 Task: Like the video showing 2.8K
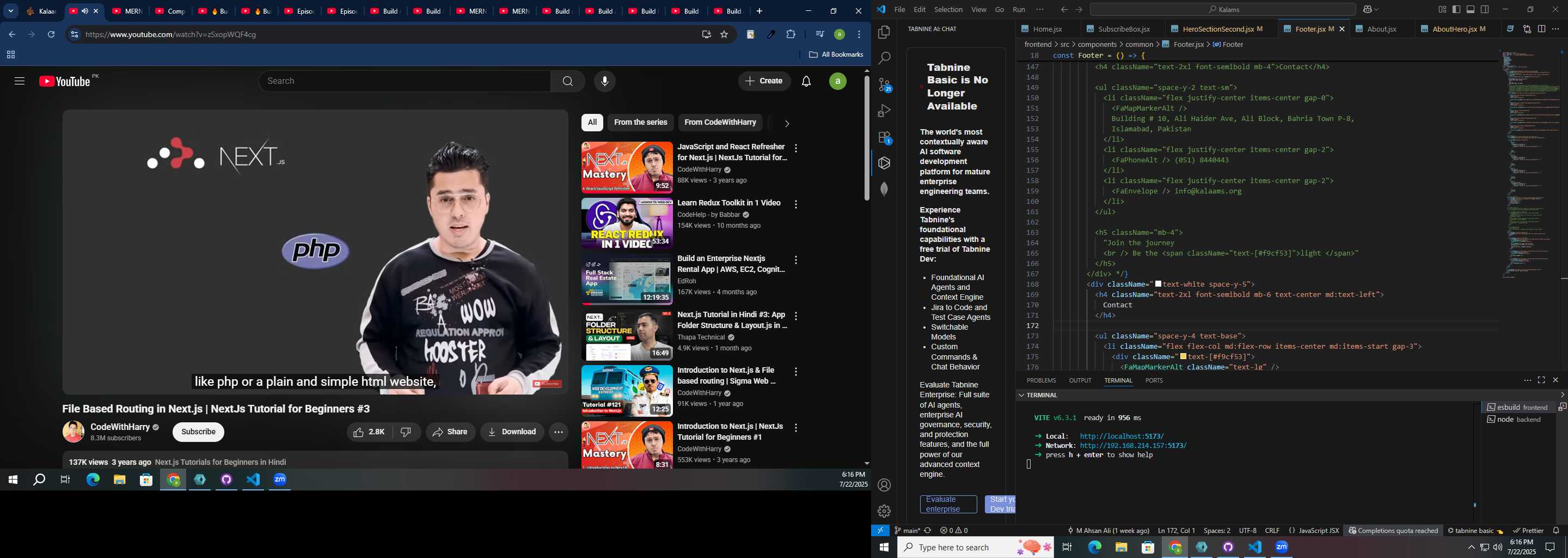(x=370, y=432)
